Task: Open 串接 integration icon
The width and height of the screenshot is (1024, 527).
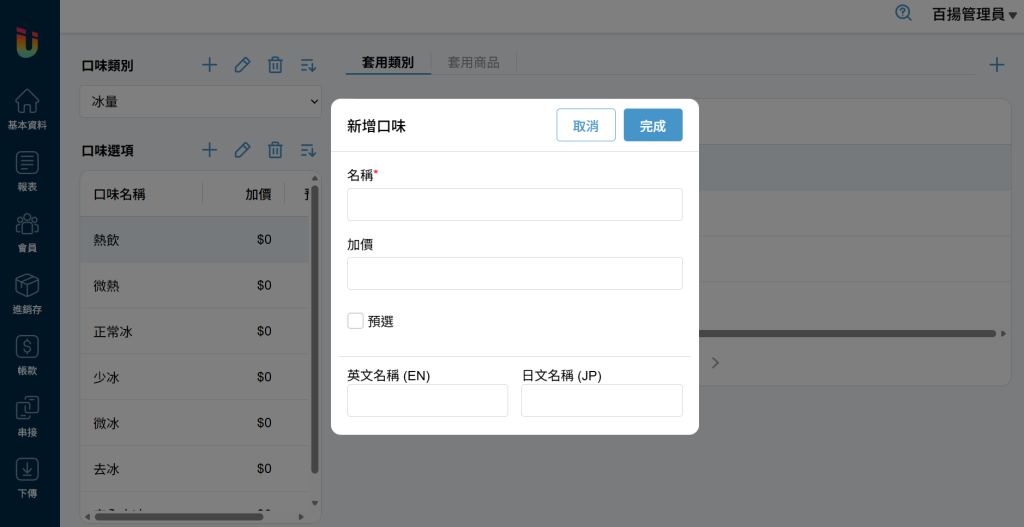Action: coord(28,415)
